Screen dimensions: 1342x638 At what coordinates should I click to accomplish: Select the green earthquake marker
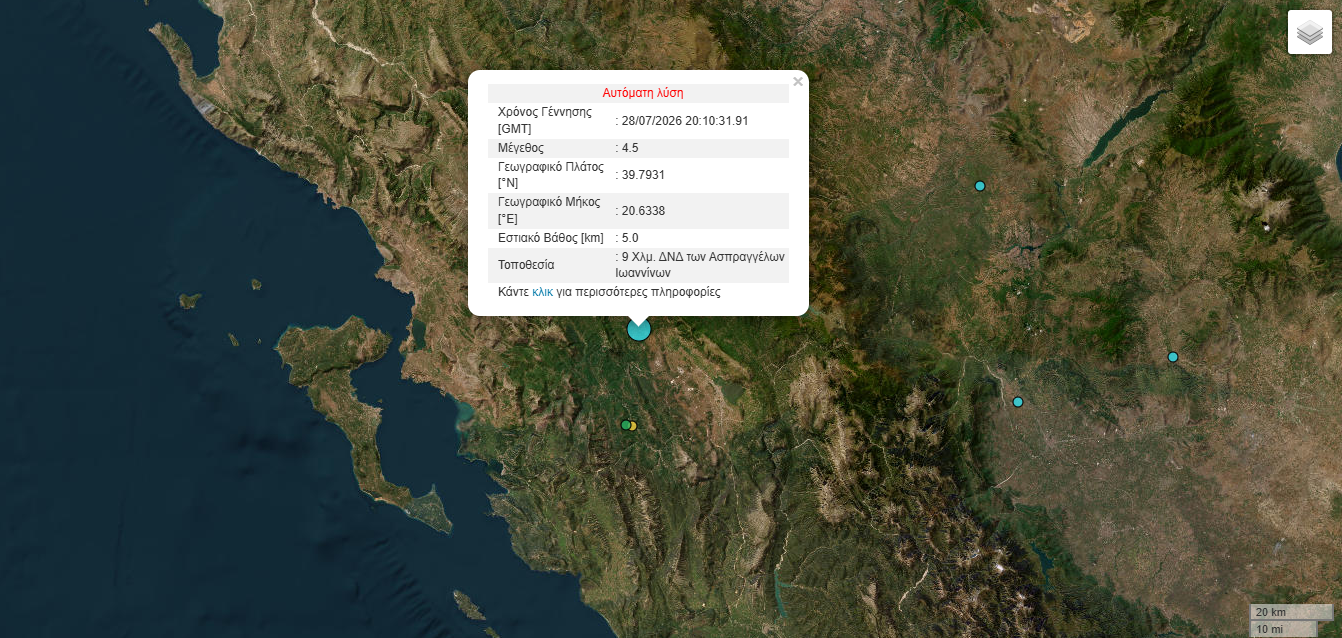coord(626,425)
